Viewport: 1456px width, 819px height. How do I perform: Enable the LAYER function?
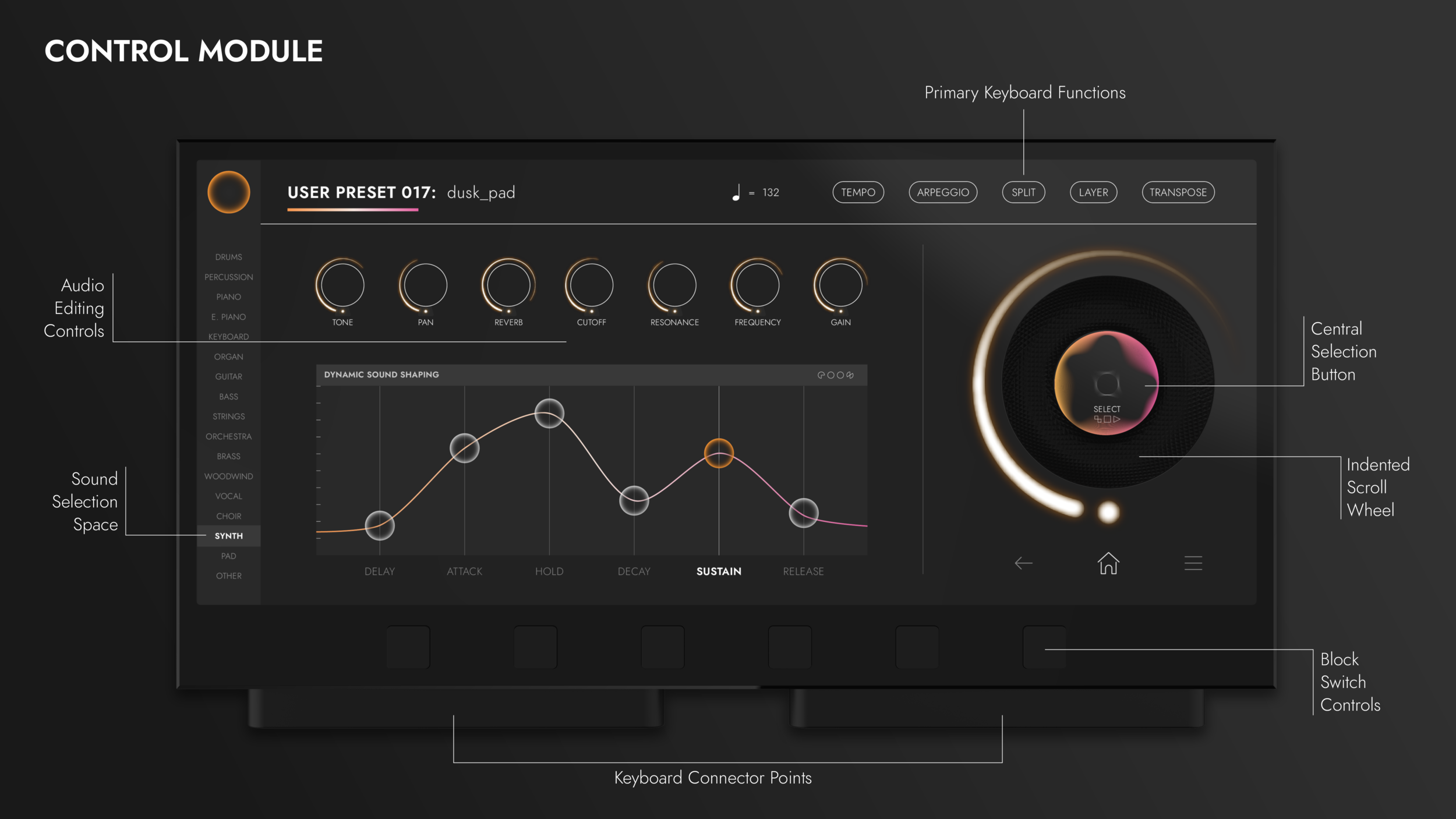click(1093, 192)
